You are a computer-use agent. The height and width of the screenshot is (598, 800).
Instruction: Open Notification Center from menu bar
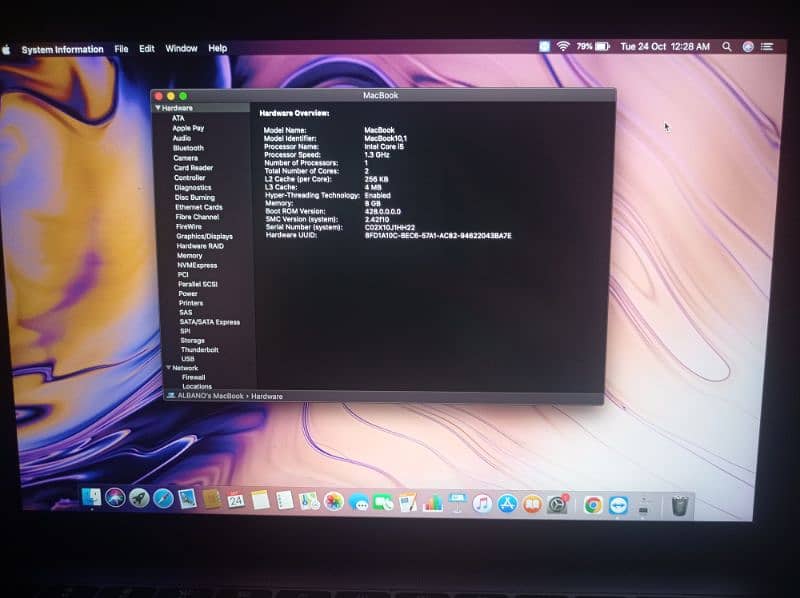768,46
